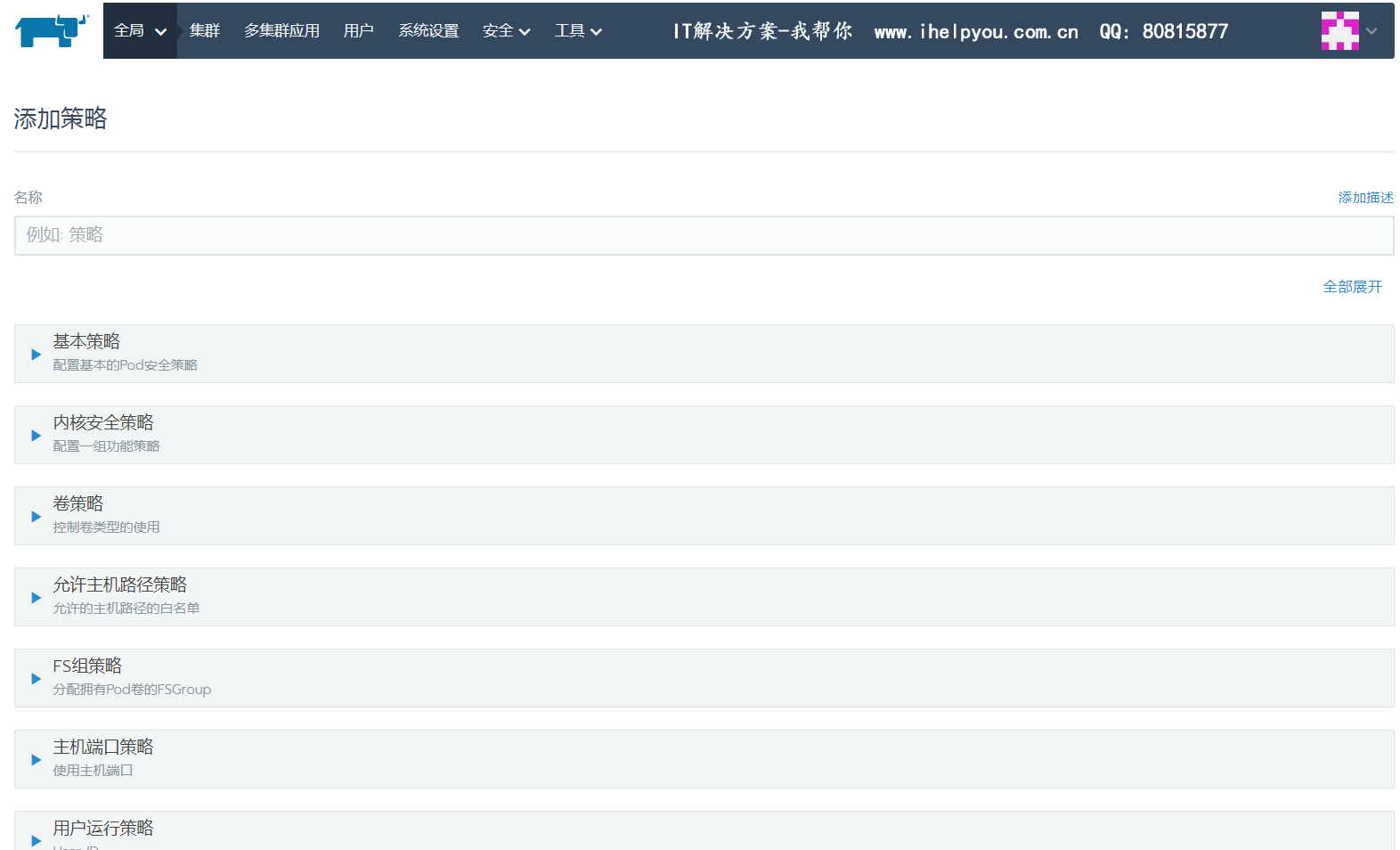Image resolution: width=1400 pixels, height=850 pixels.
Task: Open the 用户 menu item
Action: pos(358,30)
